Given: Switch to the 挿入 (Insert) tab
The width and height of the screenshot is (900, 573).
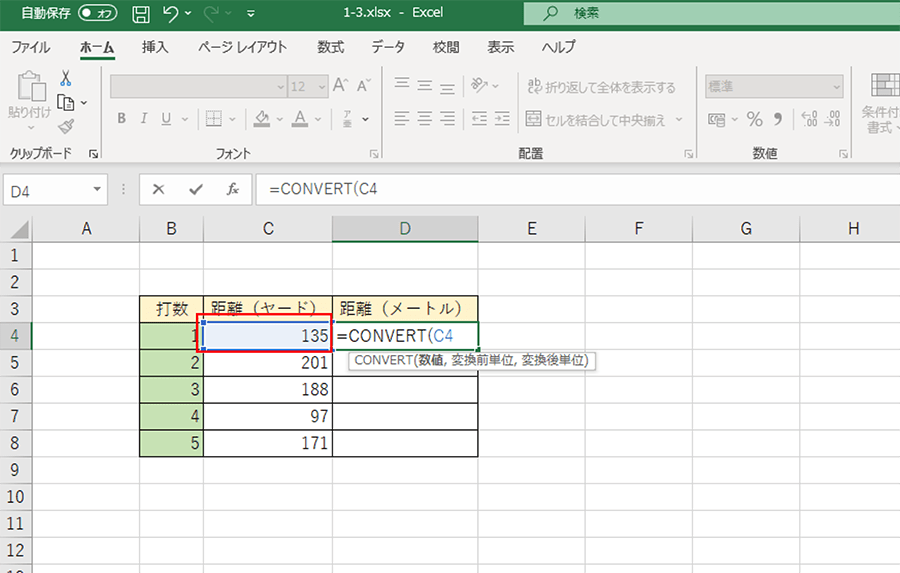Looking at the screenshot, I should pos(155,47).
